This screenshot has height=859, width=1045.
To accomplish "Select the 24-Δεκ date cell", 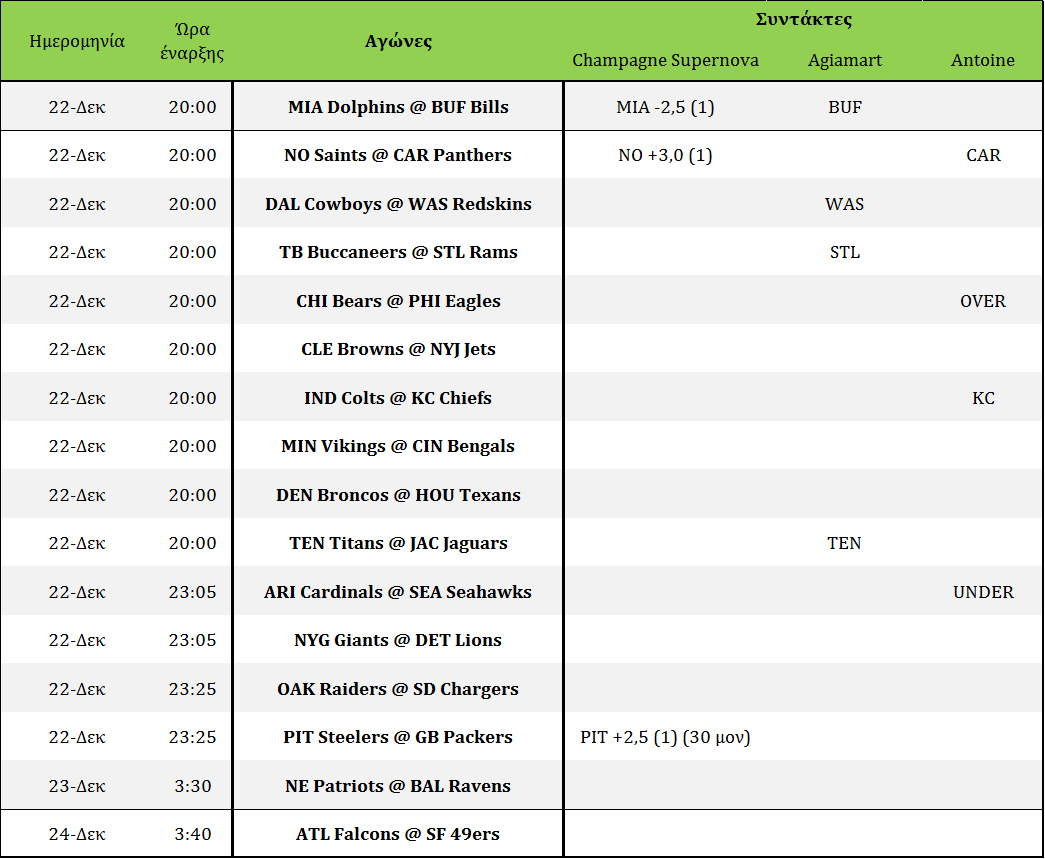I will (77, 834).
